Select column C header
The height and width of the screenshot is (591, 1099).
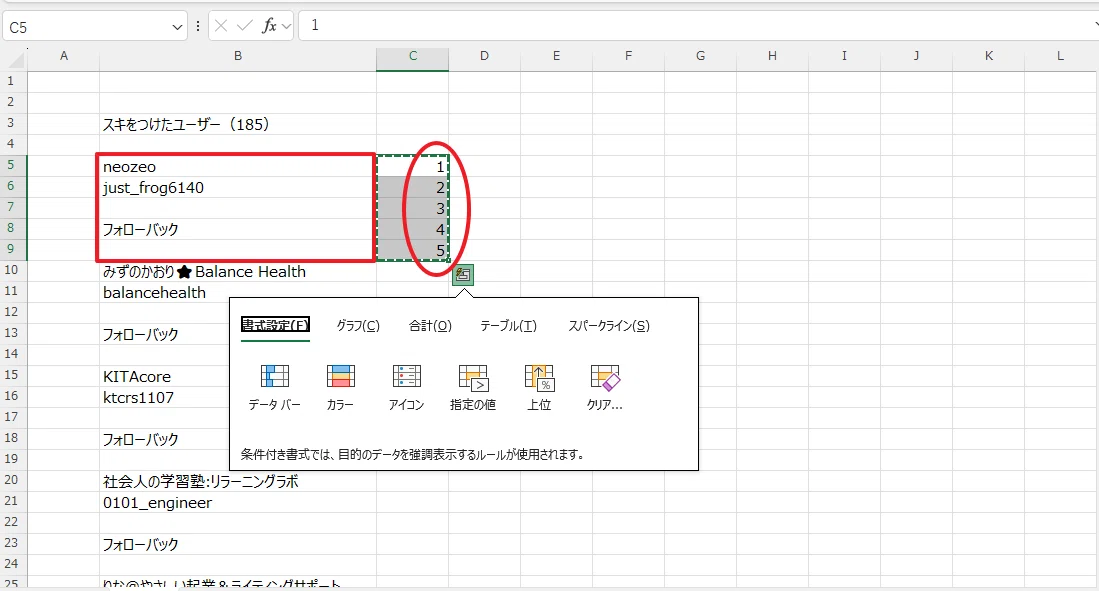click(413, 56)
